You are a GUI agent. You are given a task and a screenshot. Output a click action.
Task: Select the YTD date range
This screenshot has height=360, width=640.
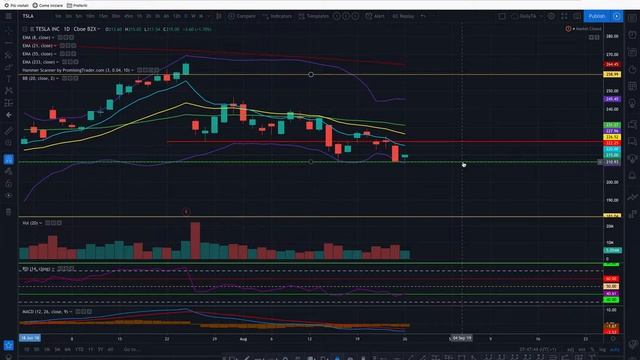80,350
